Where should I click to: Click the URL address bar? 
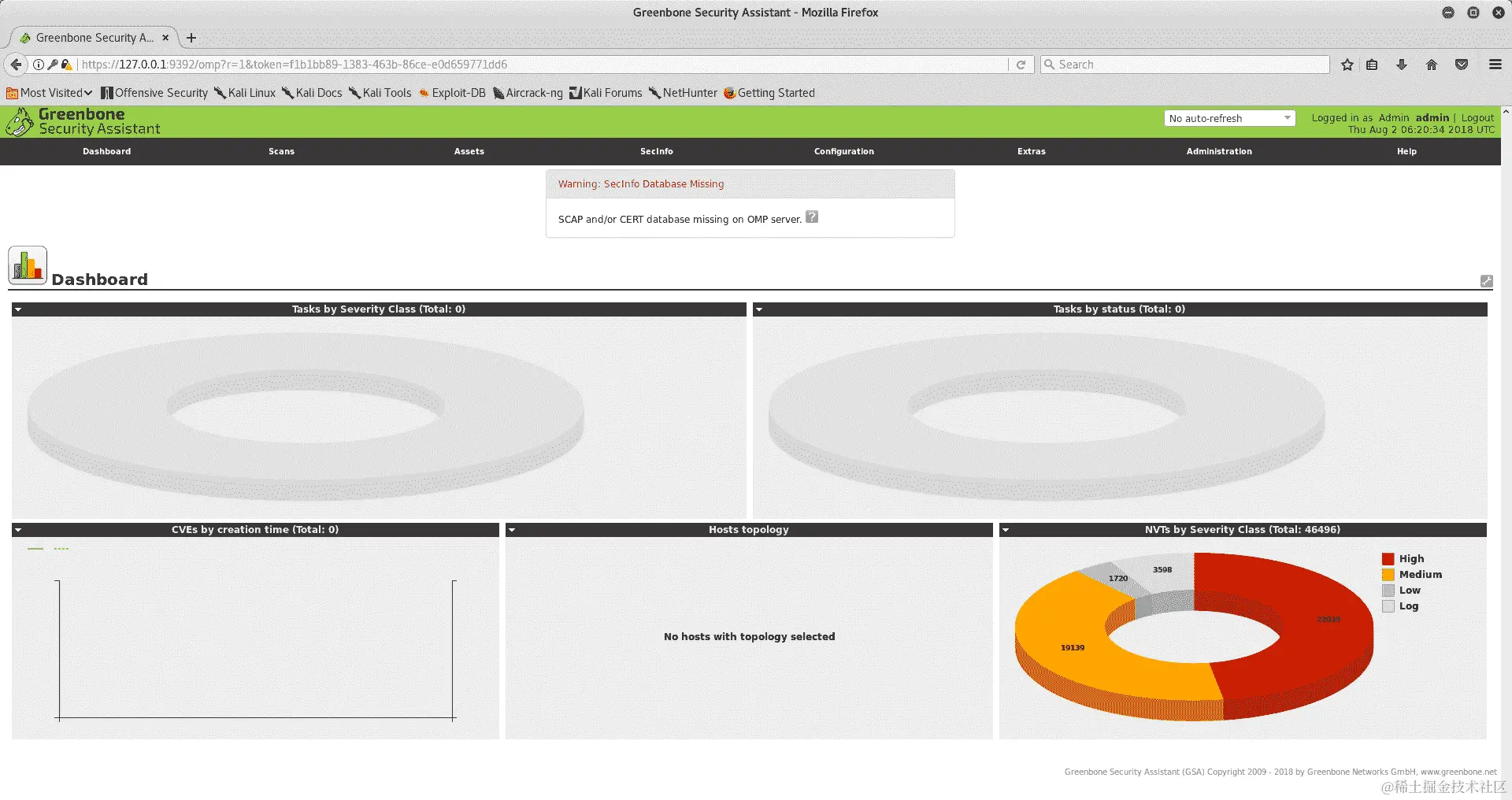pyautogui.click(x=543, y=65)
